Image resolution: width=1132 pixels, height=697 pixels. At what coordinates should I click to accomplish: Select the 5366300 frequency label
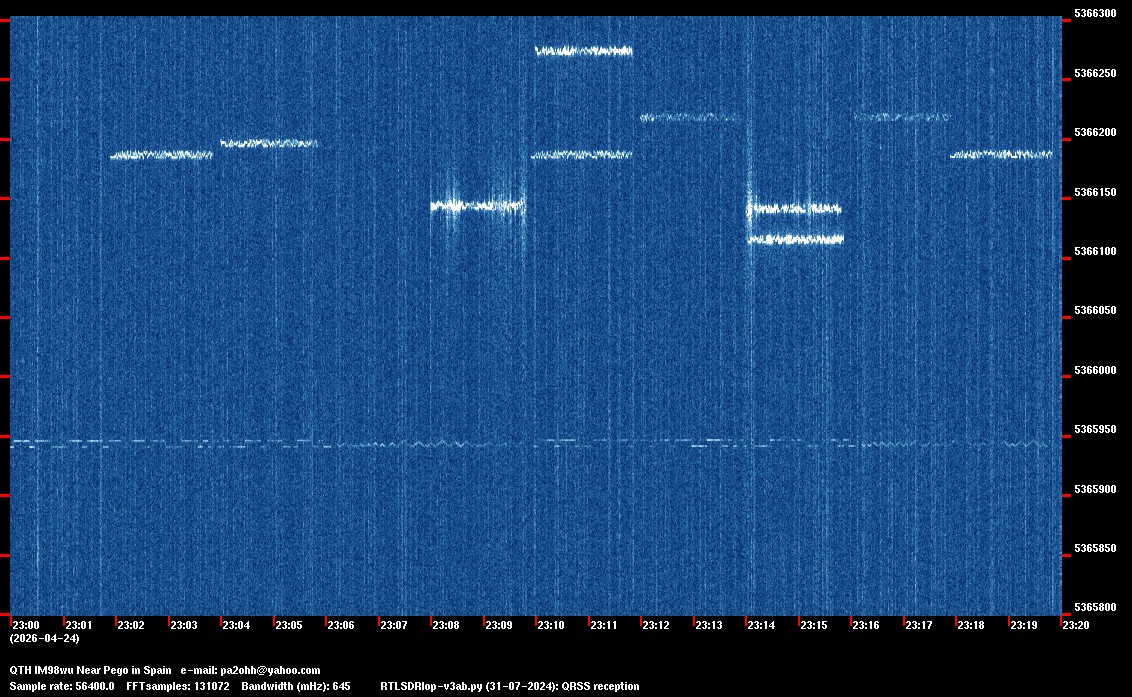1095,14
